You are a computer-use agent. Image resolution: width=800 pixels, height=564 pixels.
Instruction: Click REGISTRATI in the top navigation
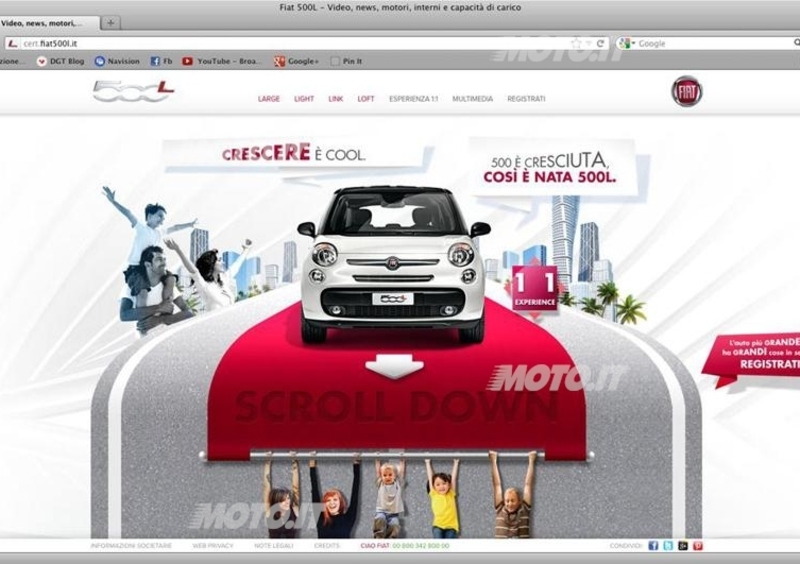pyautogui.click(x=526, y=99)
